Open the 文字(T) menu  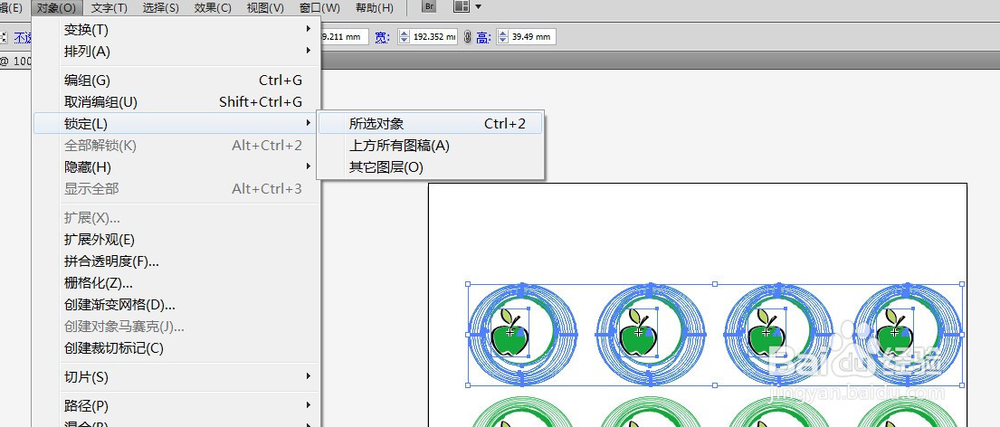click(109, 8)
